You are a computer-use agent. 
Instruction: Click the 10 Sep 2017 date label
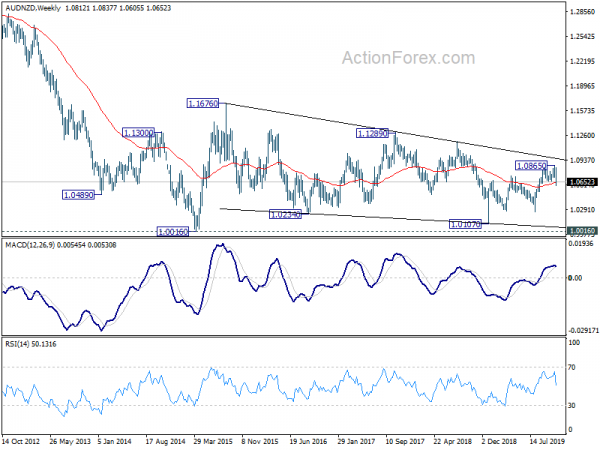pyautogui.click(x=405, y=441)
